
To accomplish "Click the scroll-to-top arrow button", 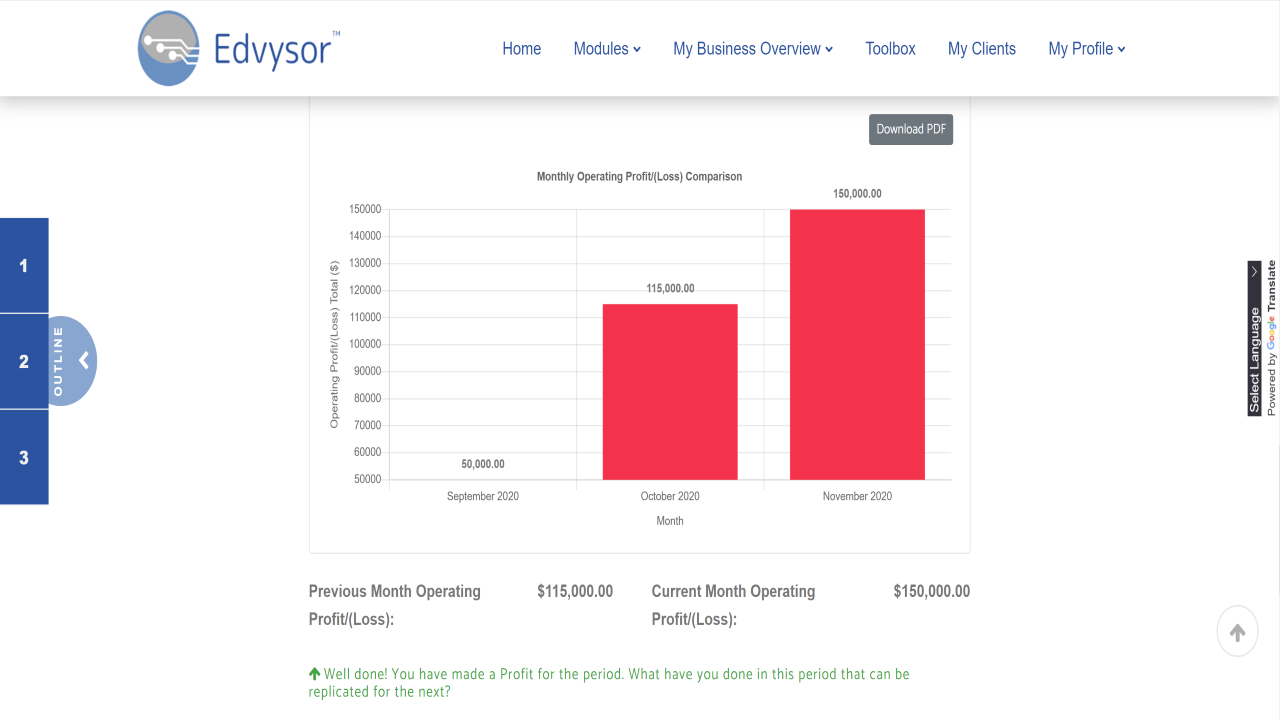I will (1237, 632).
